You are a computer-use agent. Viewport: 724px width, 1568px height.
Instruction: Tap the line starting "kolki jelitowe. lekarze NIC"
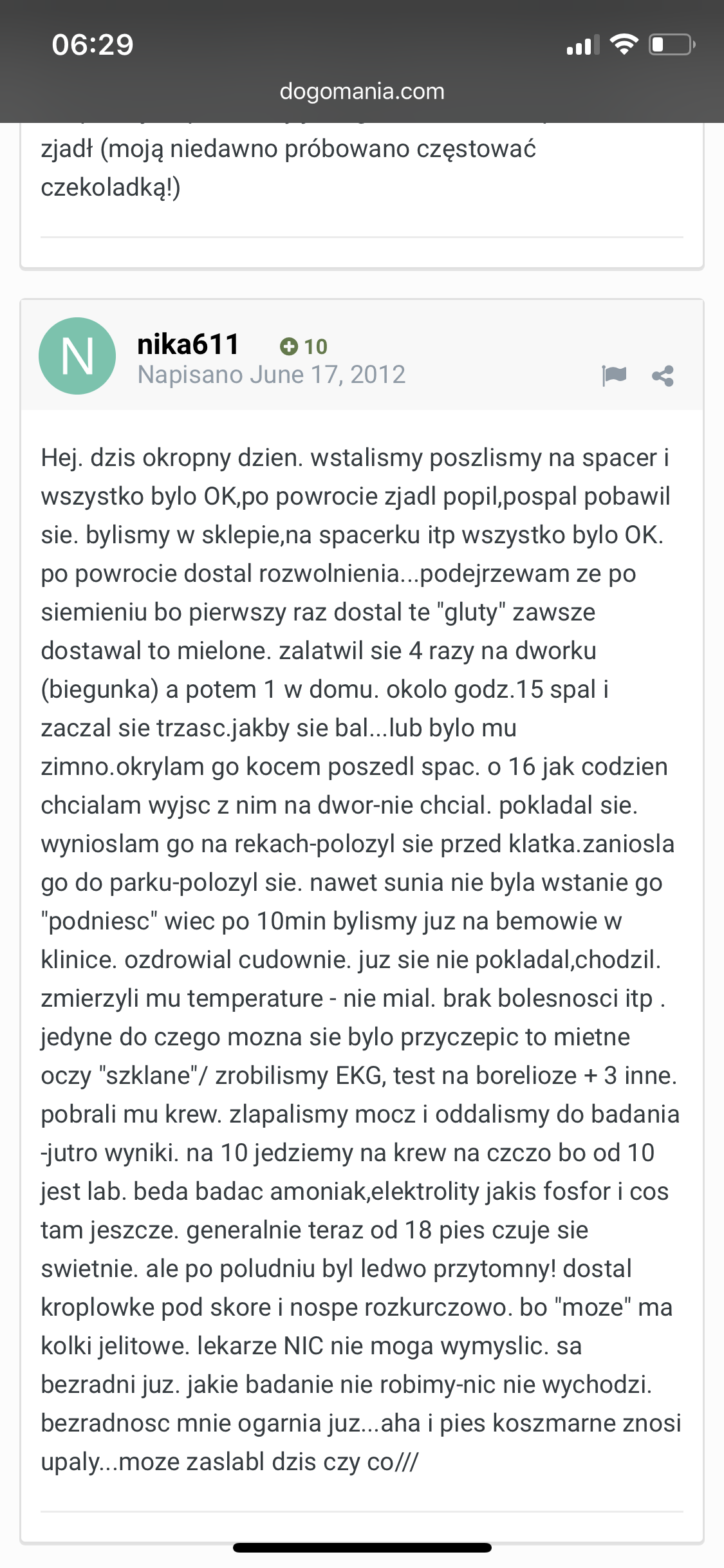[311, 1346]
